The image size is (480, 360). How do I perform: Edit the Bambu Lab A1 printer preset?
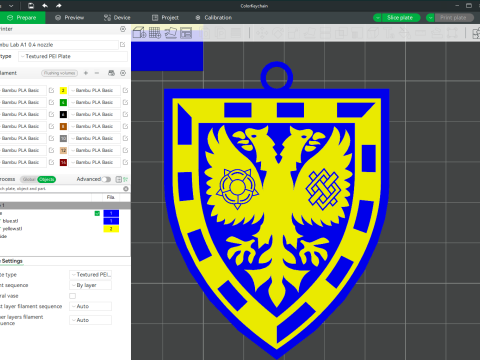(x=123, y=44)
